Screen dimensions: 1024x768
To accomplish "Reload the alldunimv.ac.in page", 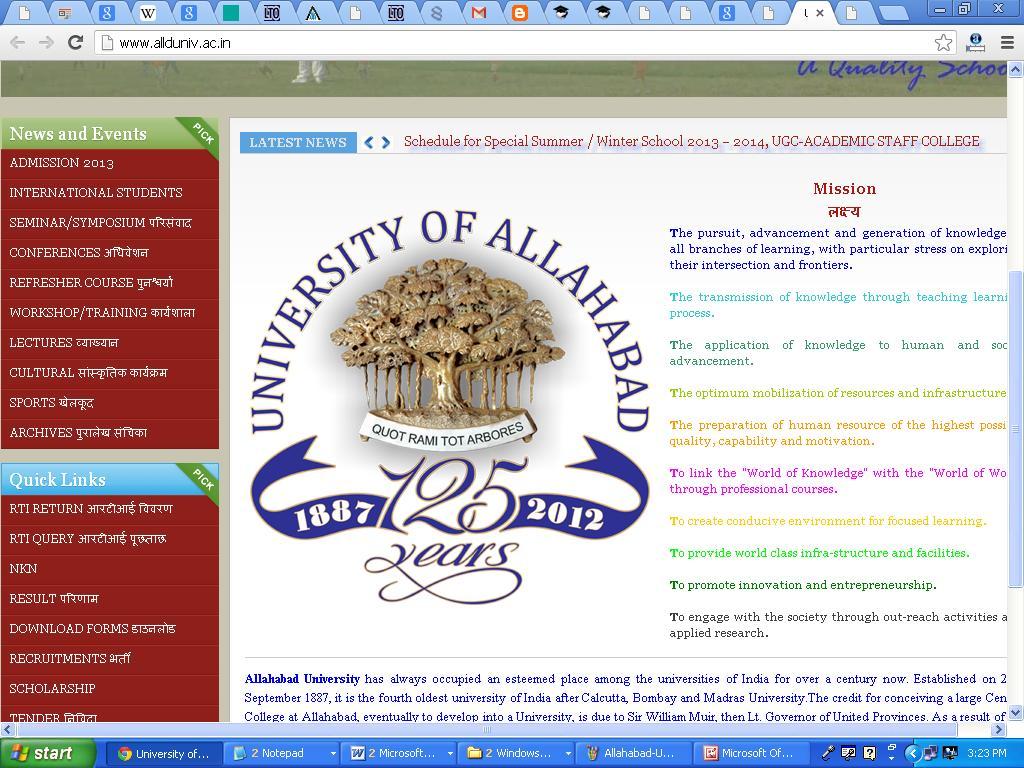I will (x=76, y=43).
